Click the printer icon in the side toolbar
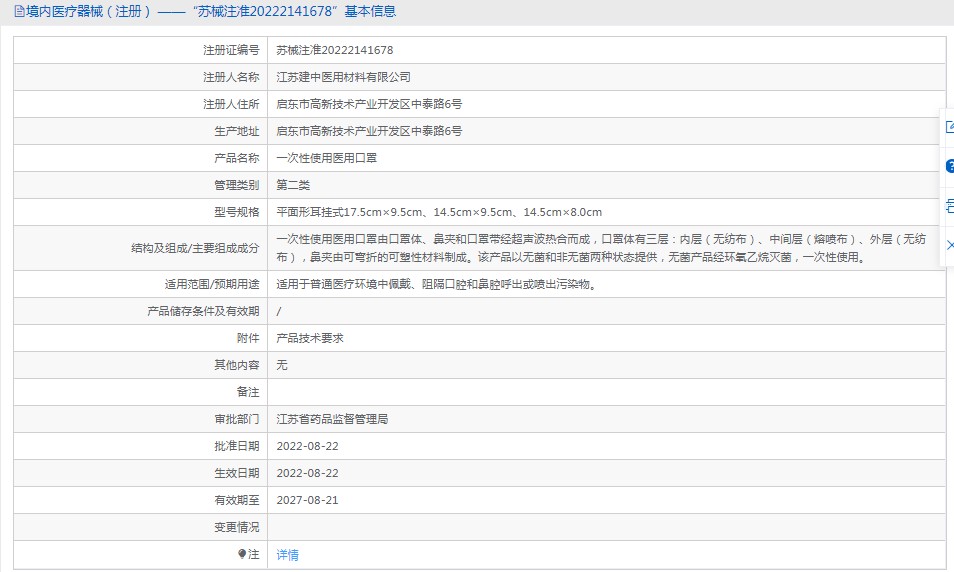Viewport: 954px width, 572px height. (x=950, y=206)
